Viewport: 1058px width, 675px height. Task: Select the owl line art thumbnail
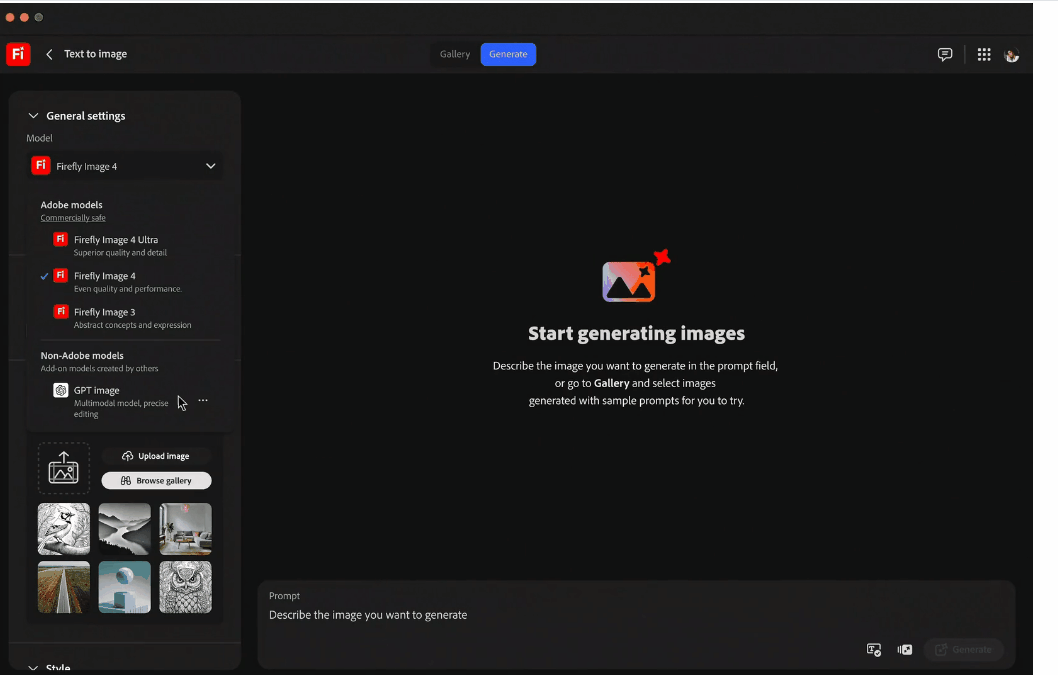186,587
